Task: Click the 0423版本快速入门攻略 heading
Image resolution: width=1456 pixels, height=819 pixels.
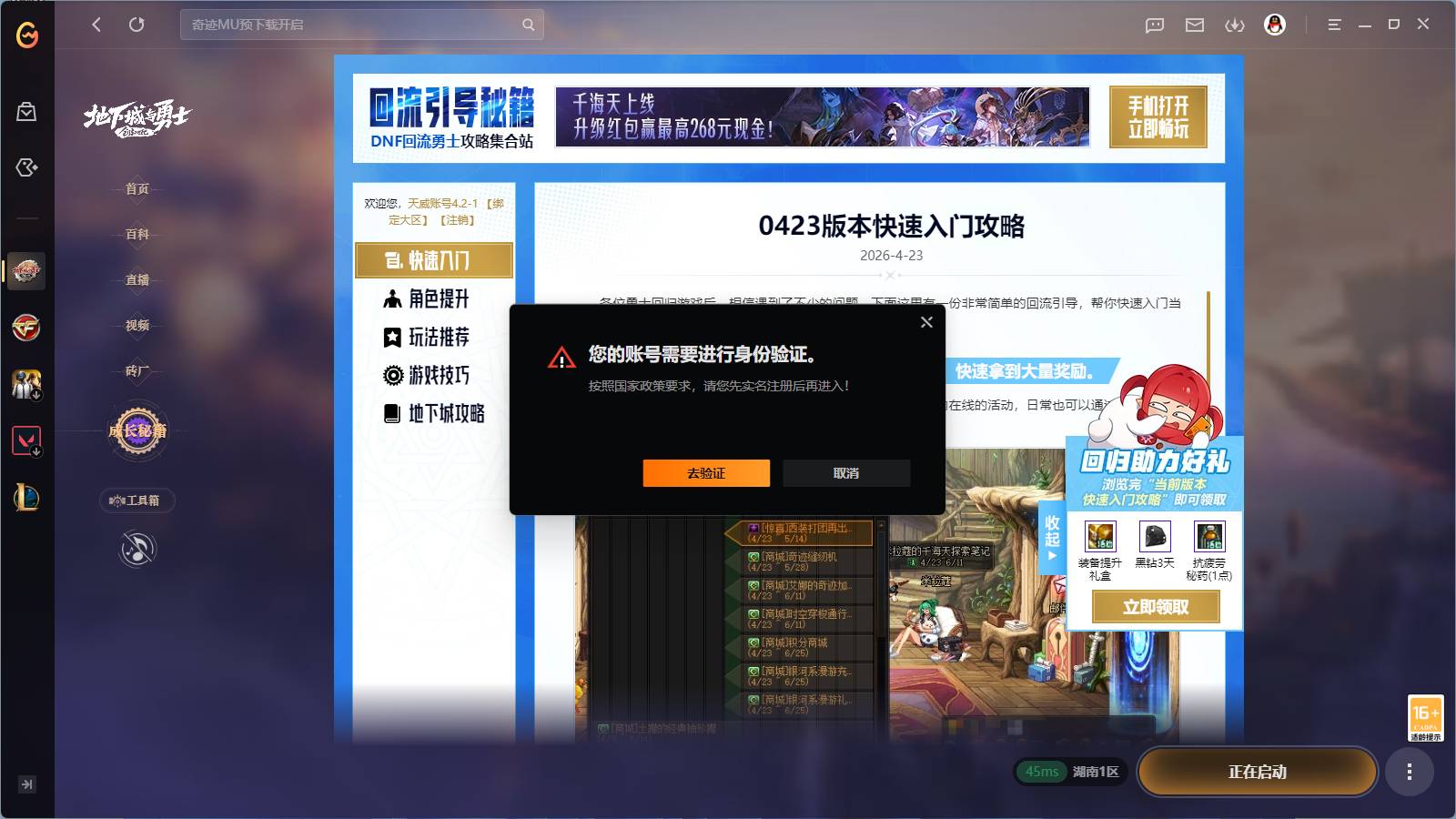Action: point(892,226)
